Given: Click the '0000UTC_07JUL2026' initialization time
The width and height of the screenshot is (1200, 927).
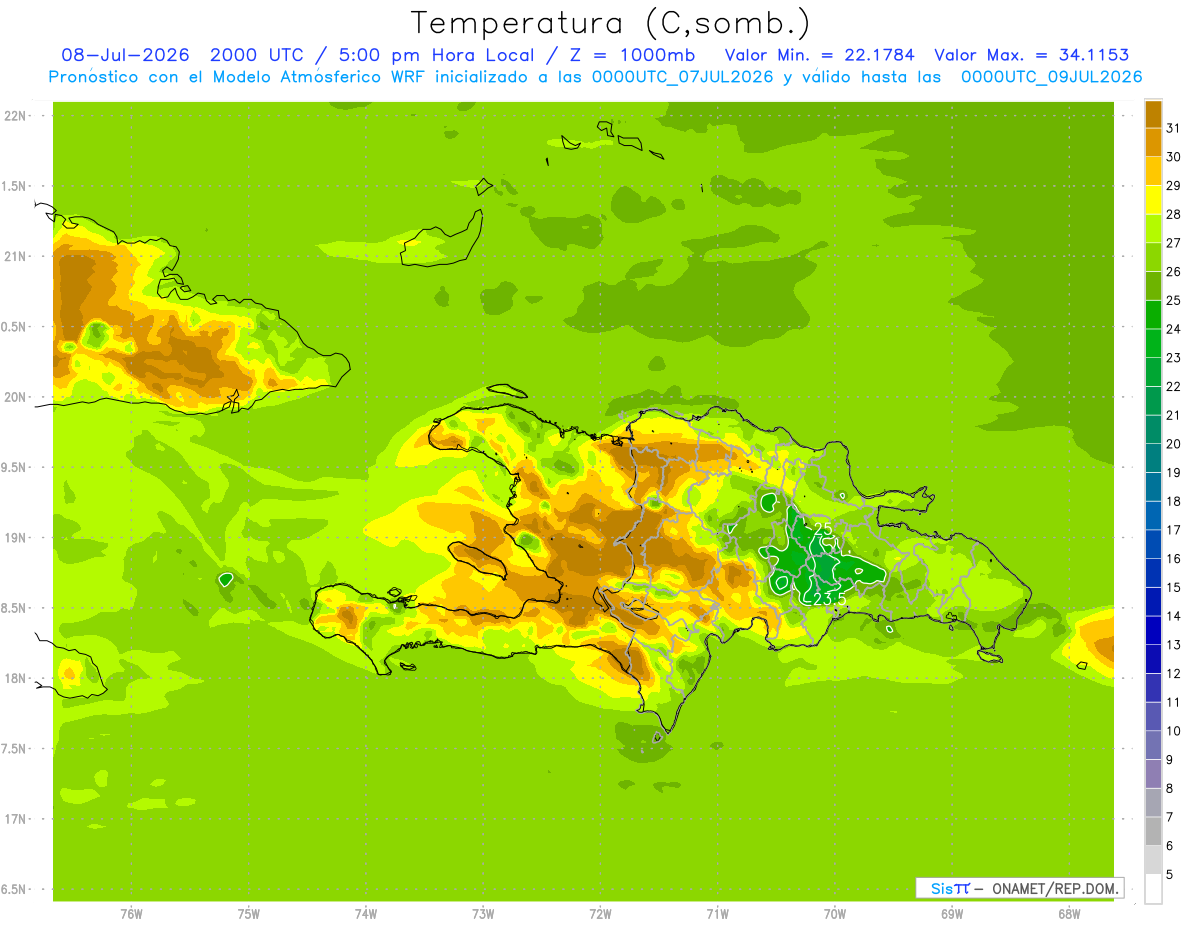Looking at the screenshot, I should click(x=683, y=77).
